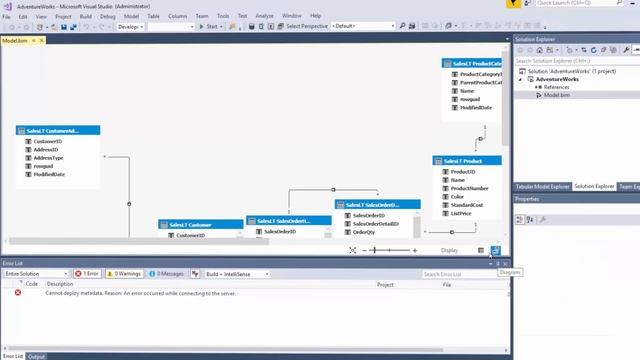This screenshot has width=640, height=360.
Task: Select the References tree item
Action: point(556,87)
